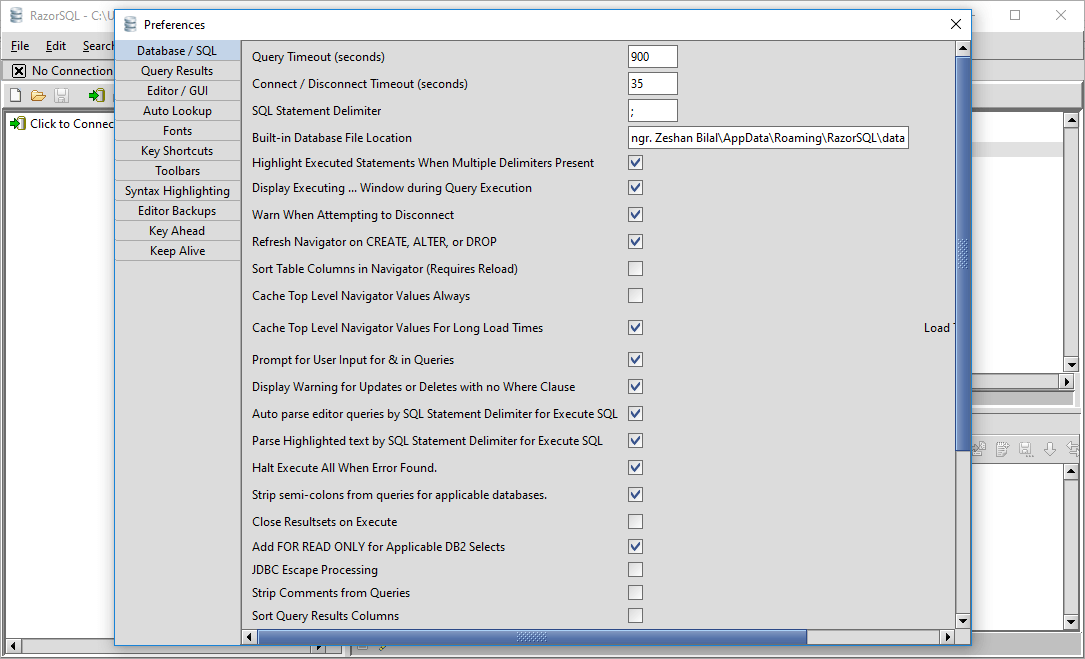Click the add-note icon in the results toolbar

pyautogui.click(x=1002, y=449)
